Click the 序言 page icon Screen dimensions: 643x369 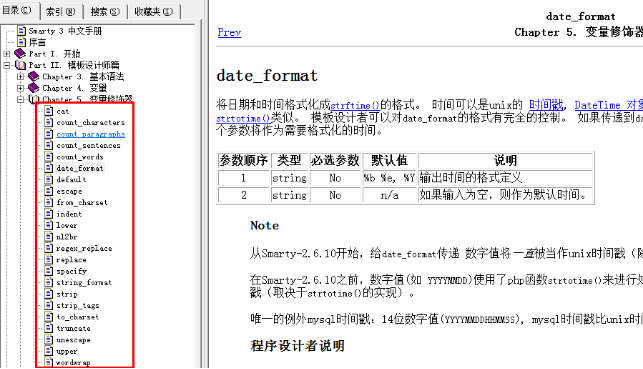[x=21, y=42]
